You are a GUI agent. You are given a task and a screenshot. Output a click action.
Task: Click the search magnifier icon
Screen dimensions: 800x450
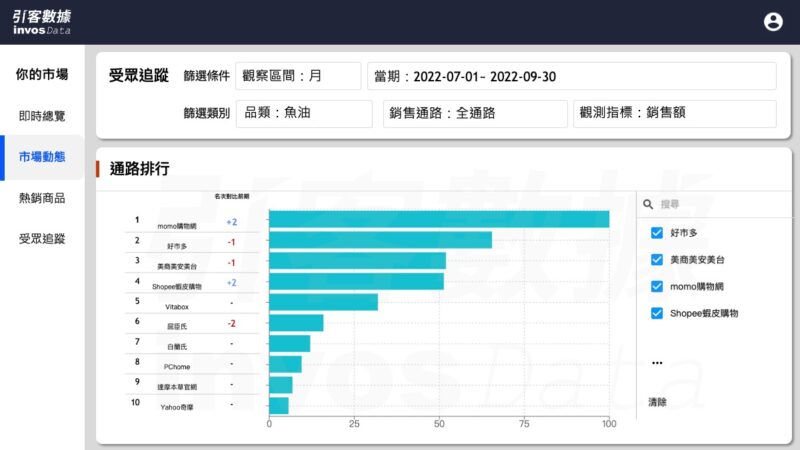(x=649, y=204)
